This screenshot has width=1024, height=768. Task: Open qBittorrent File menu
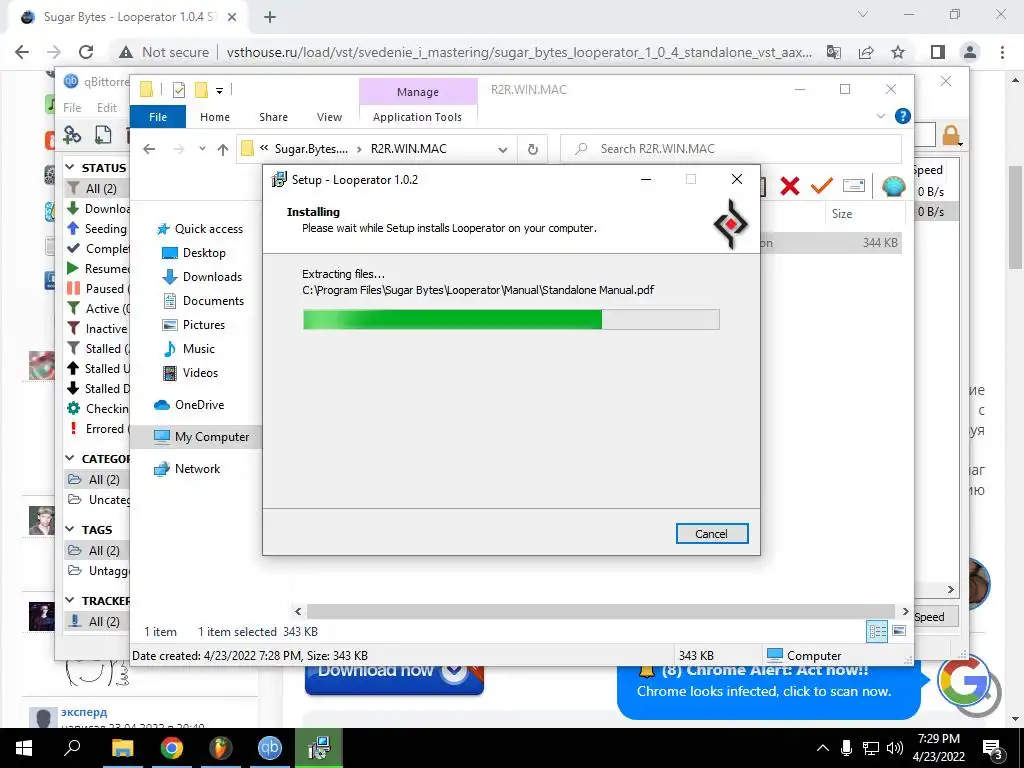(x=72, y=108)
